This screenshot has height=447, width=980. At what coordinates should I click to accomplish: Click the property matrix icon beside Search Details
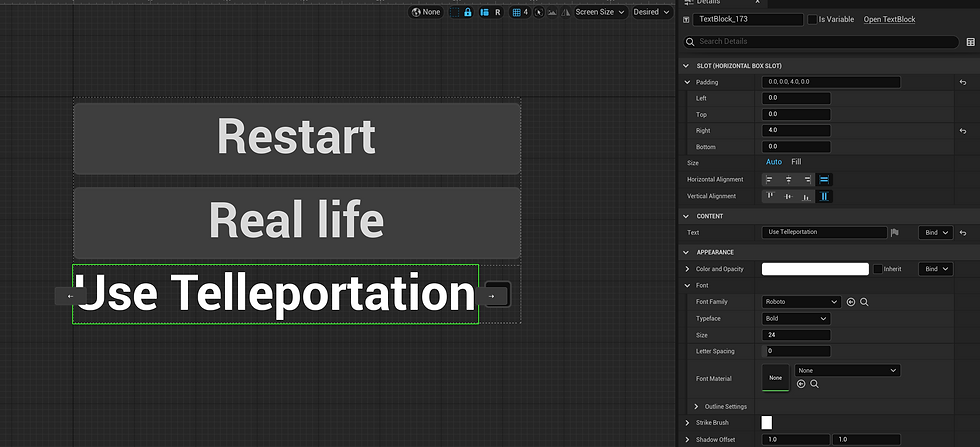click(x=970, y=42)
